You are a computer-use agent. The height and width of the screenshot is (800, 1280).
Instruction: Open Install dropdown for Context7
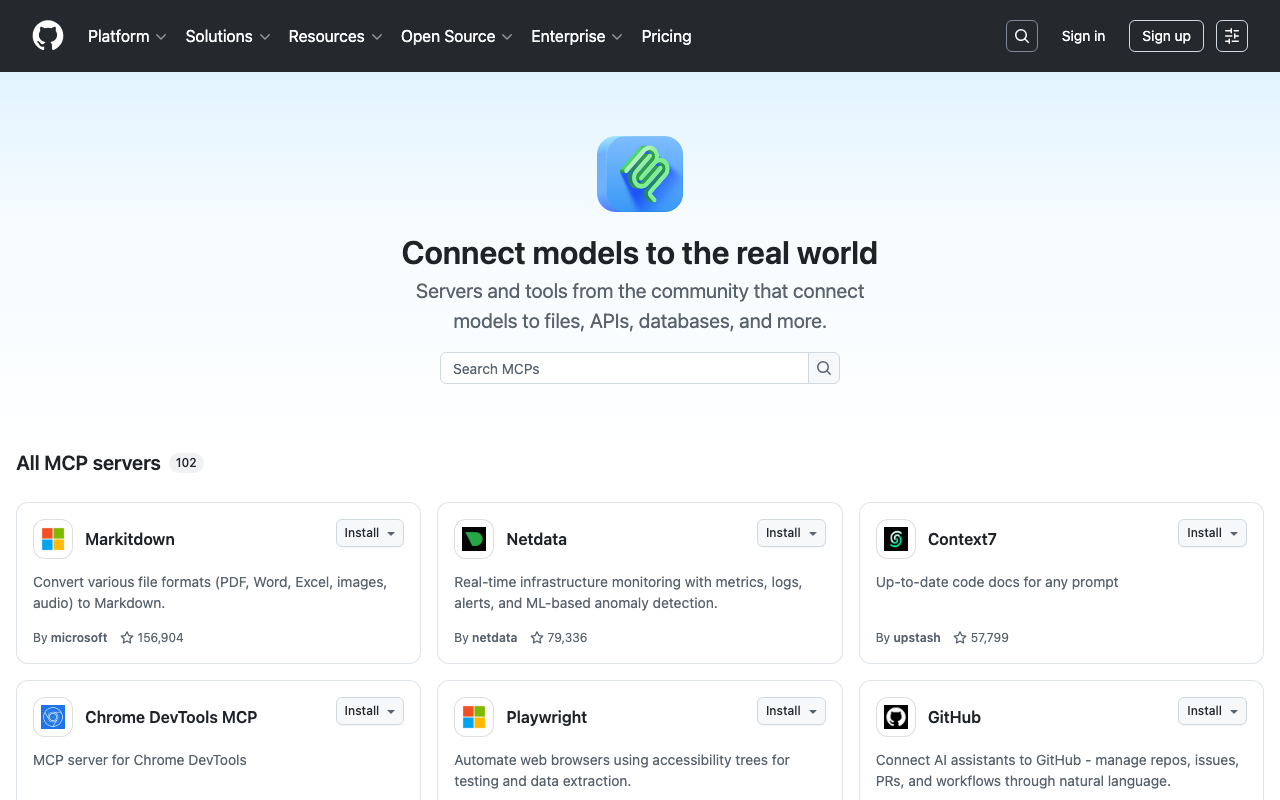click(1212, 533)
